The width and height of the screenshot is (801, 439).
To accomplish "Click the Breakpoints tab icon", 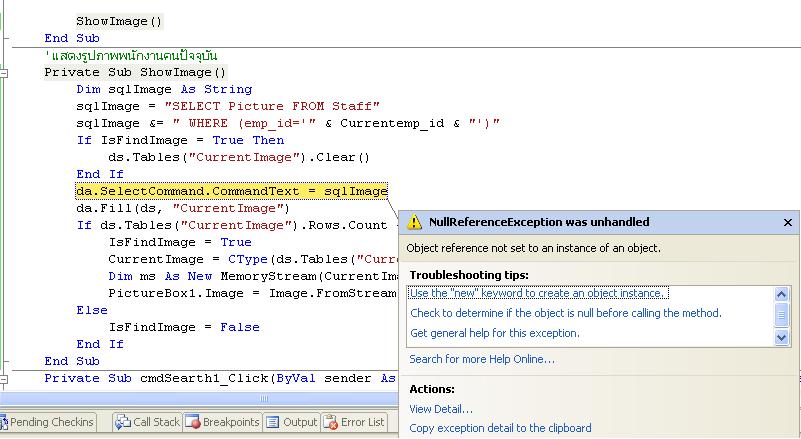I will 193,422.
